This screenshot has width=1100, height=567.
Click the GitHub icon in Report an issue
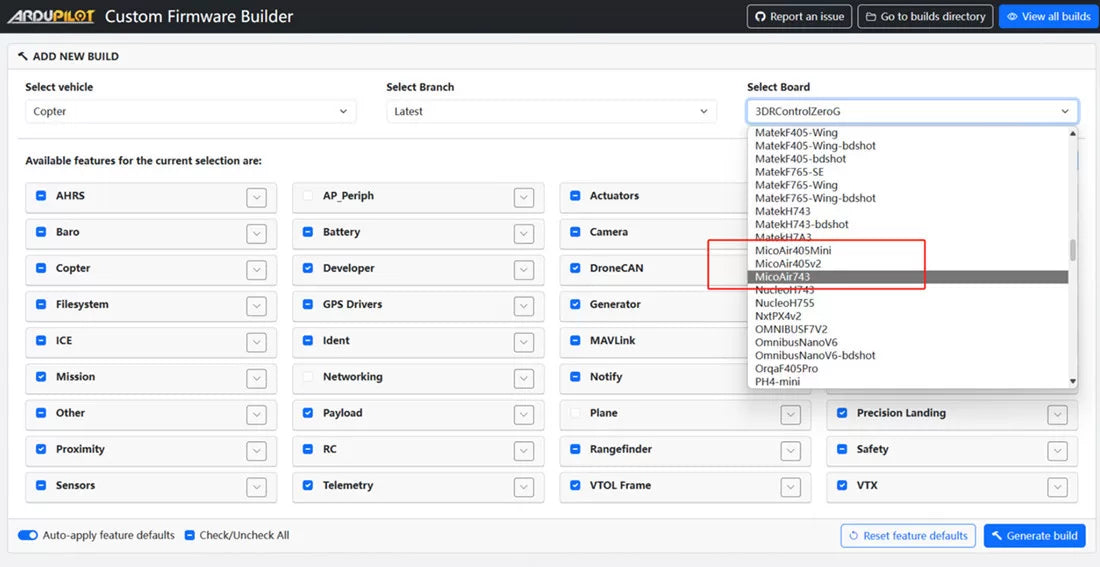coord(760,17)
